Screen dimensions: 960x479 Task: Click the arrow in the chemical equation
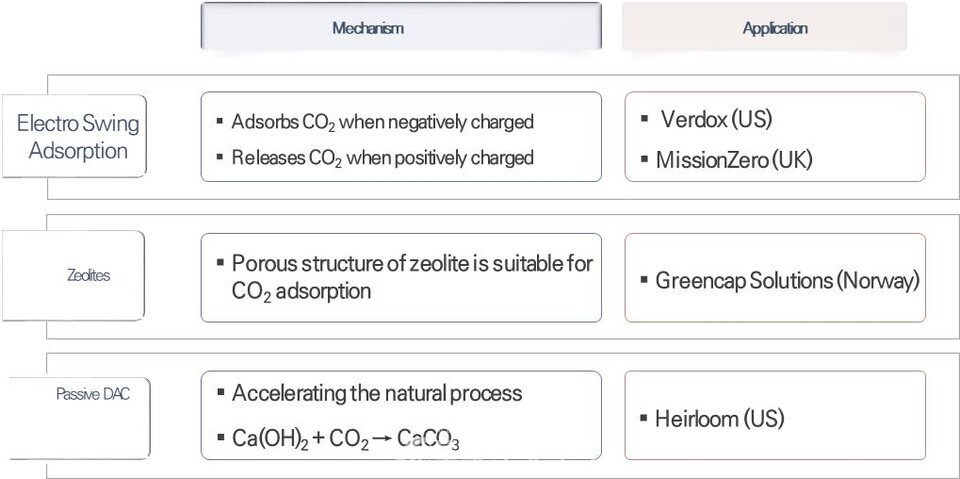pyautogui.click(x=380, y=437)
